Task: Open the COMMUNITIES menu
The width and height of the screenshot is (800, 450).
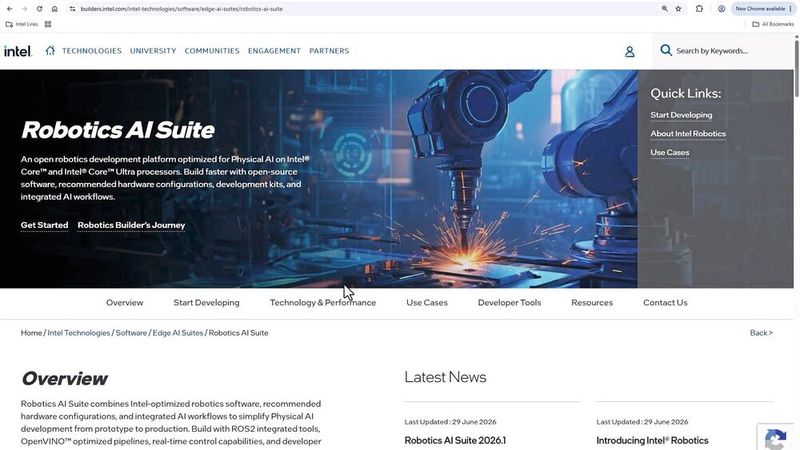Action: click(212, 51)
